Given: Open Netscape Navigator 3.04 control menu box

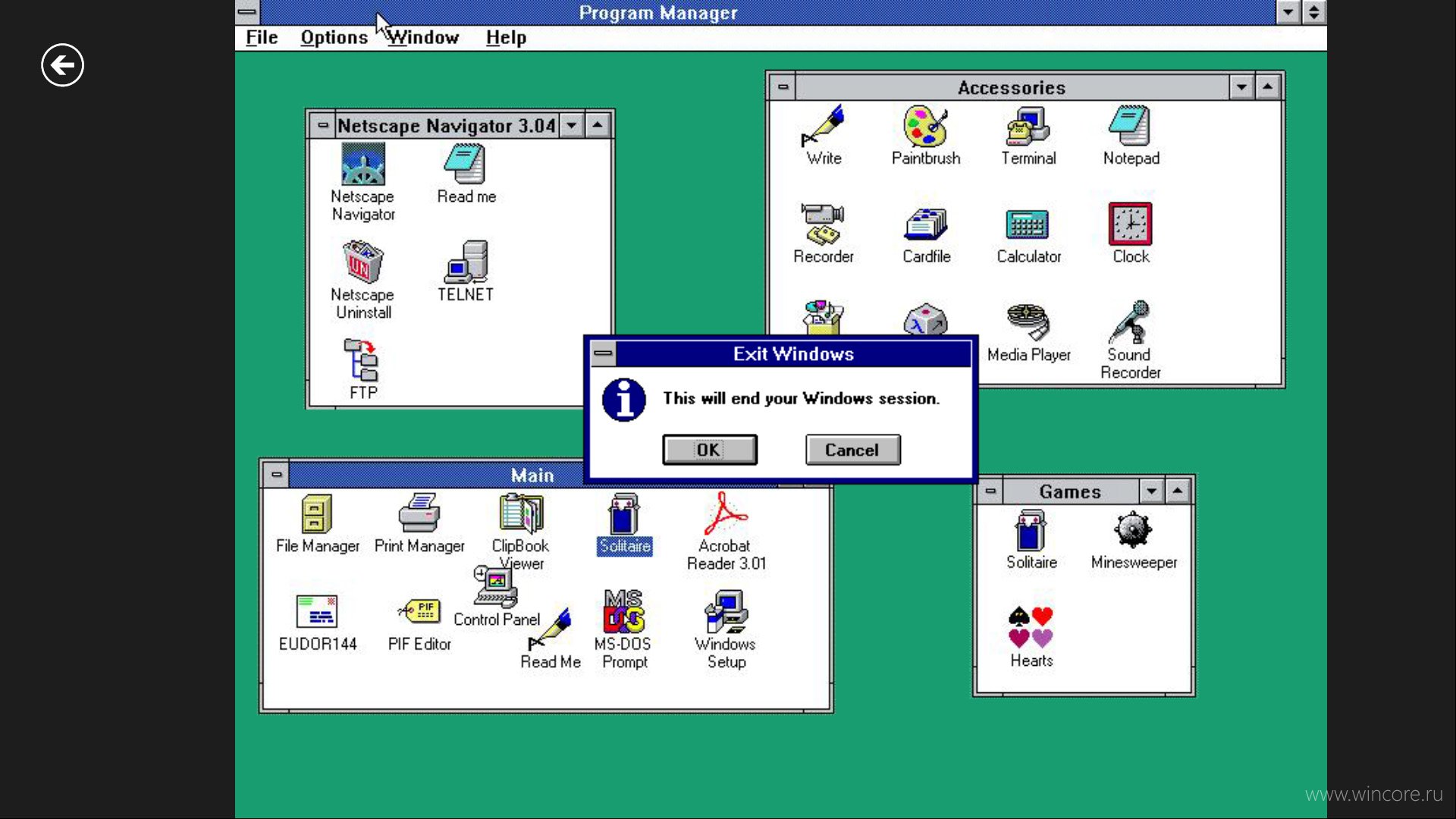Looking at the screenshot, I should (322, 125).
